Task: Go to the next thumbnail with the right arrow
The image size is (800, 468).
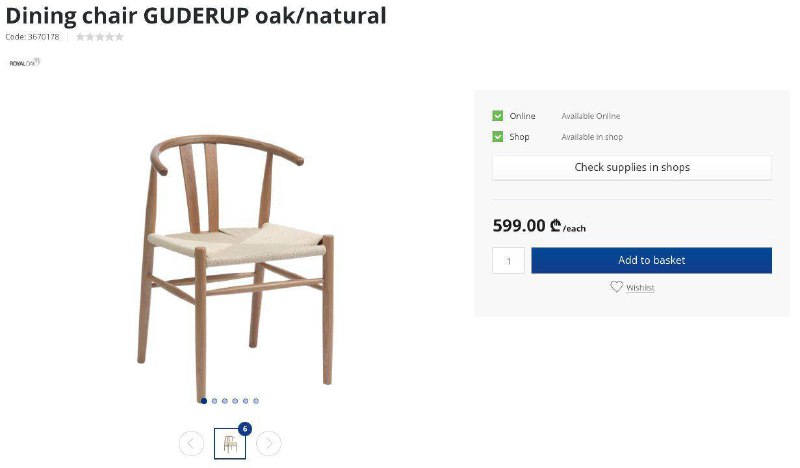Action: pos(268,443)
